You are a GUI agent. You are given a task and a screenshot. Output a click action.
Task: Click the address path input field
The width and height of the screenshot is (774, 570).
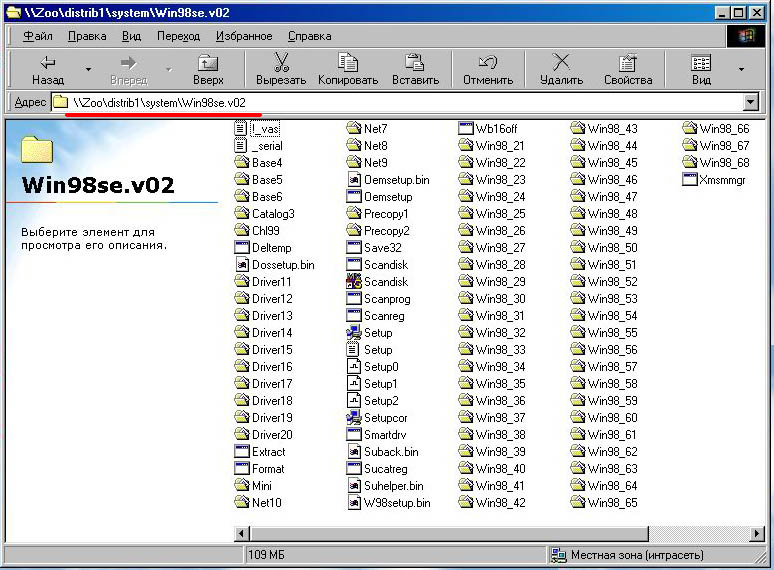tap(397, 103)
